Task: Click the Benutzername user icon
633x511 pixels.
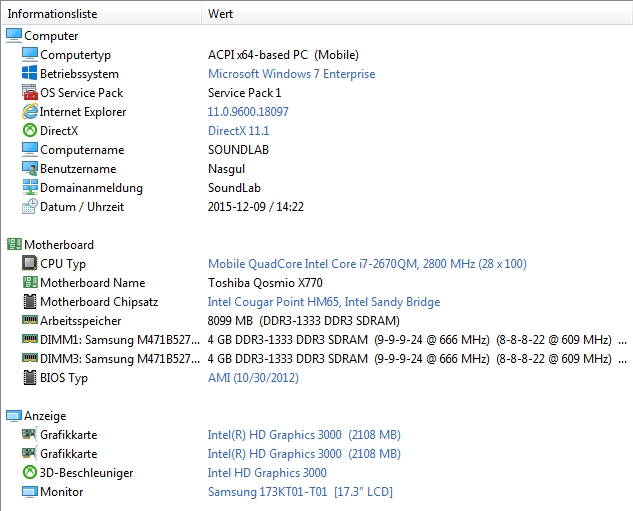Action: 30,168
